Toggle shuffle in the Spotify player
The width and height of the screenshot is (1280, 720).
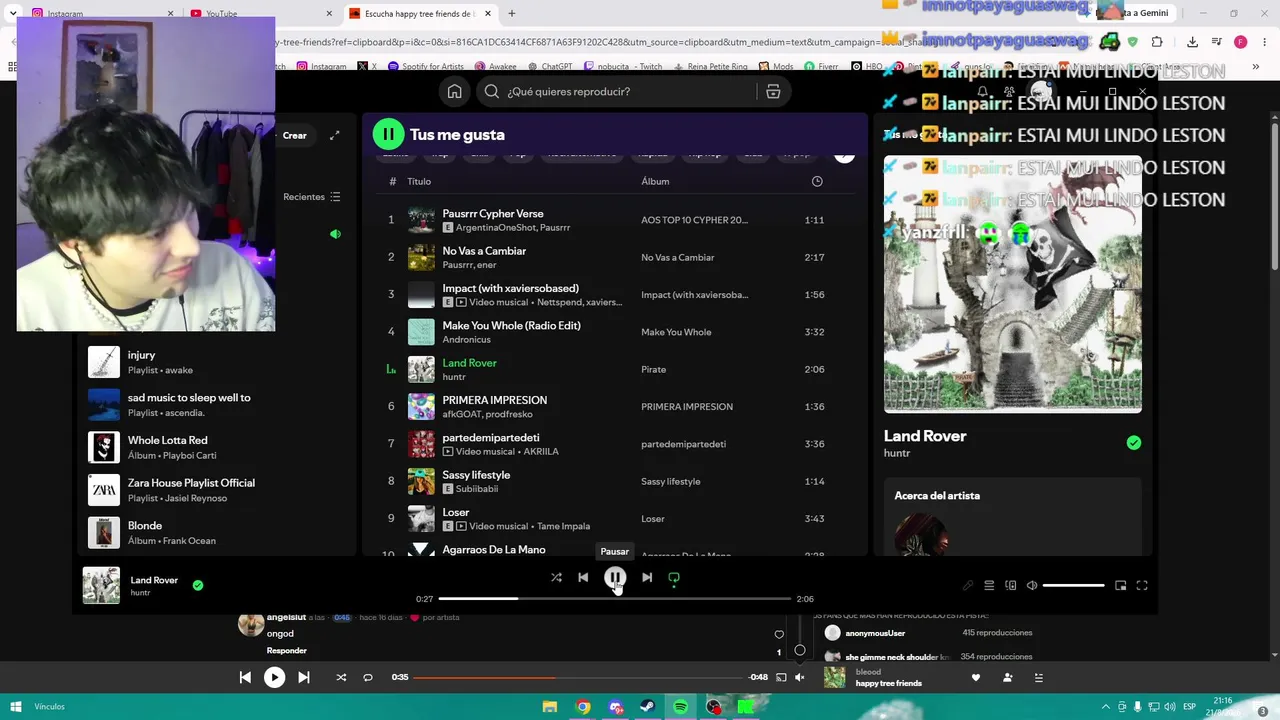[x=556, y=577]
